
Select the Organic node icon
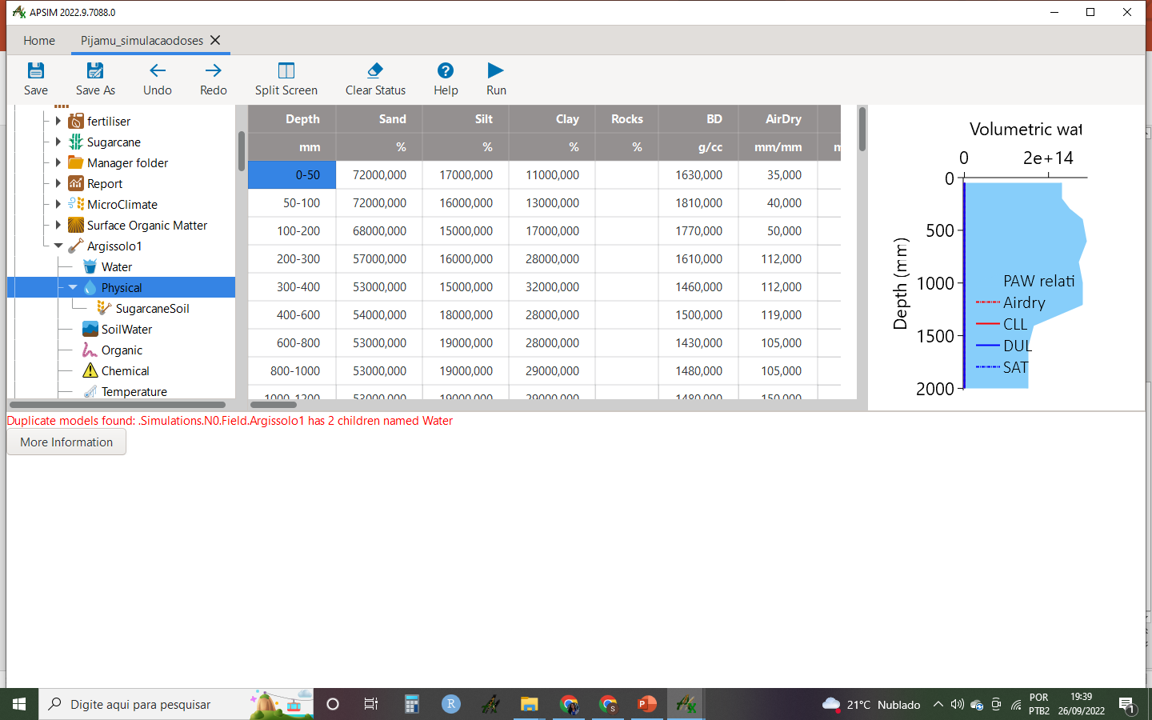[x=90, y=350]
